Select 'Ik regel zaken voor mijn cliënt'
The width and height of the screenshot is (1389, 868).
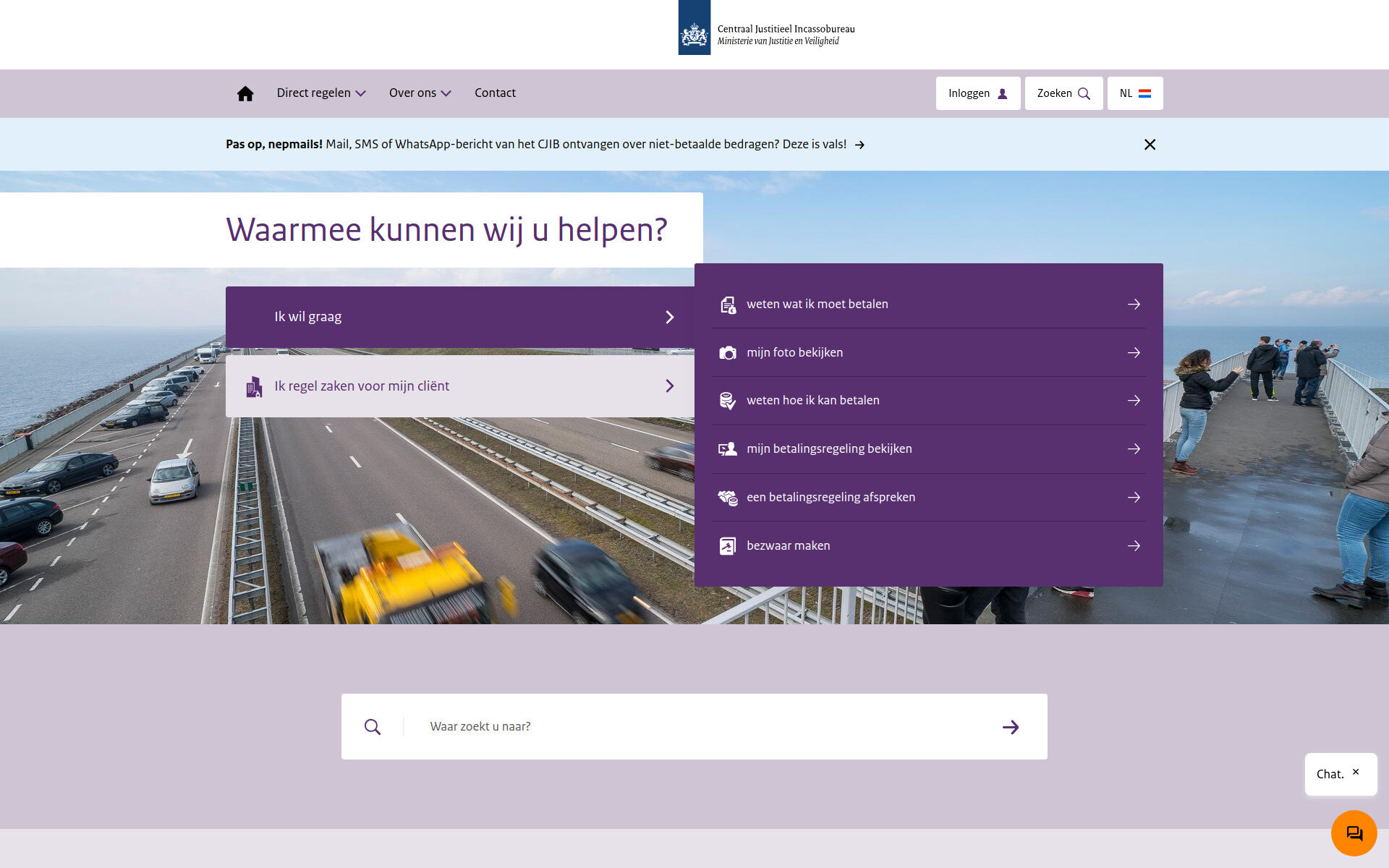(x=460, y=386)
